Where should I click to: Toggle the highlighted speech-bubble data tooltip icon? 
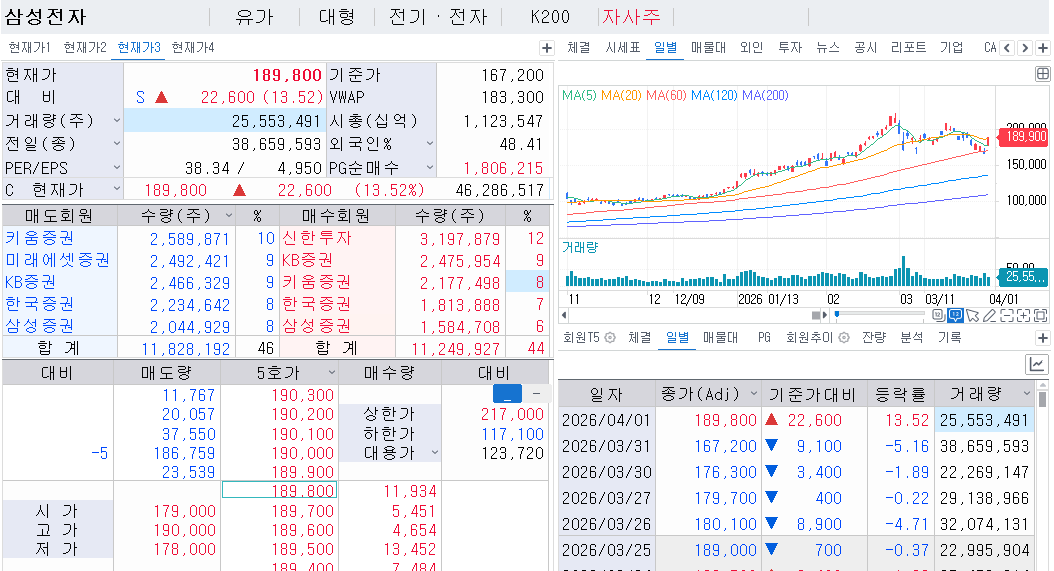point(955,315)
